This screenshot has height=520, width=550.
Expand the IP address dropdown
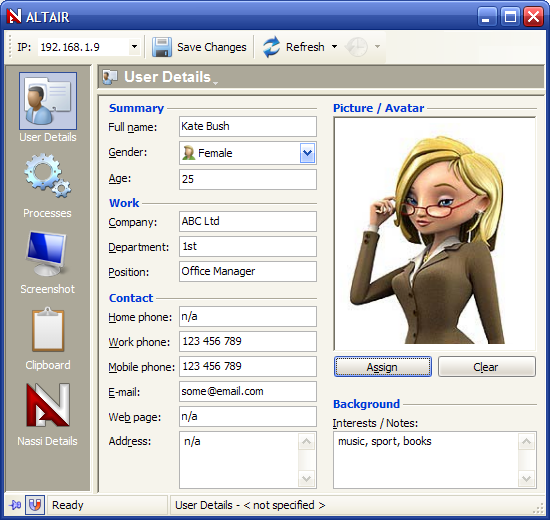tap(134, 47)
